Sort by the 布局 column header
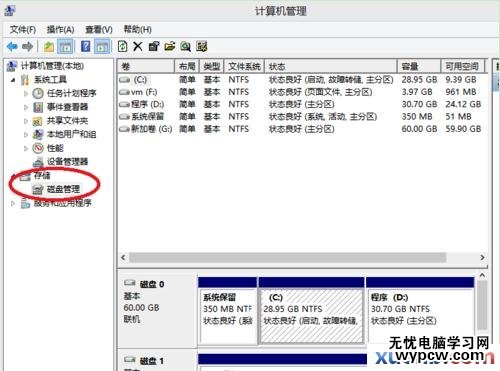The image size is (500, 371). point(187,66)
